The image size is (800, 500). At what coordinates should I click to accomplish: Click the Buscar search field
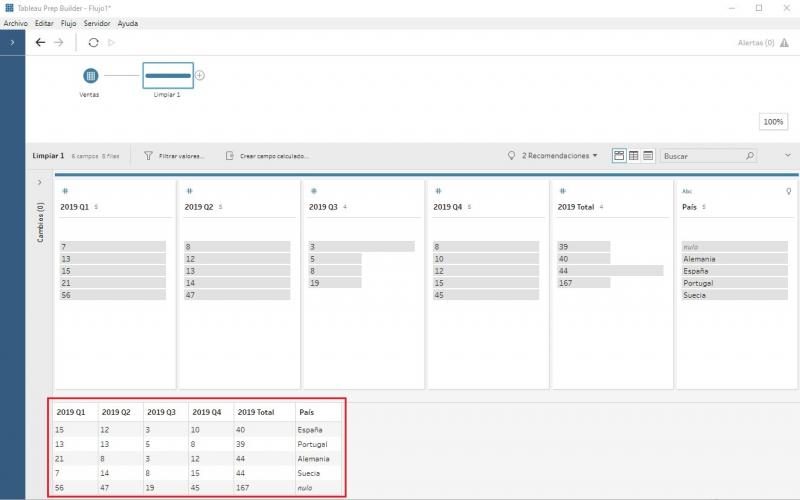pos(700,156)
